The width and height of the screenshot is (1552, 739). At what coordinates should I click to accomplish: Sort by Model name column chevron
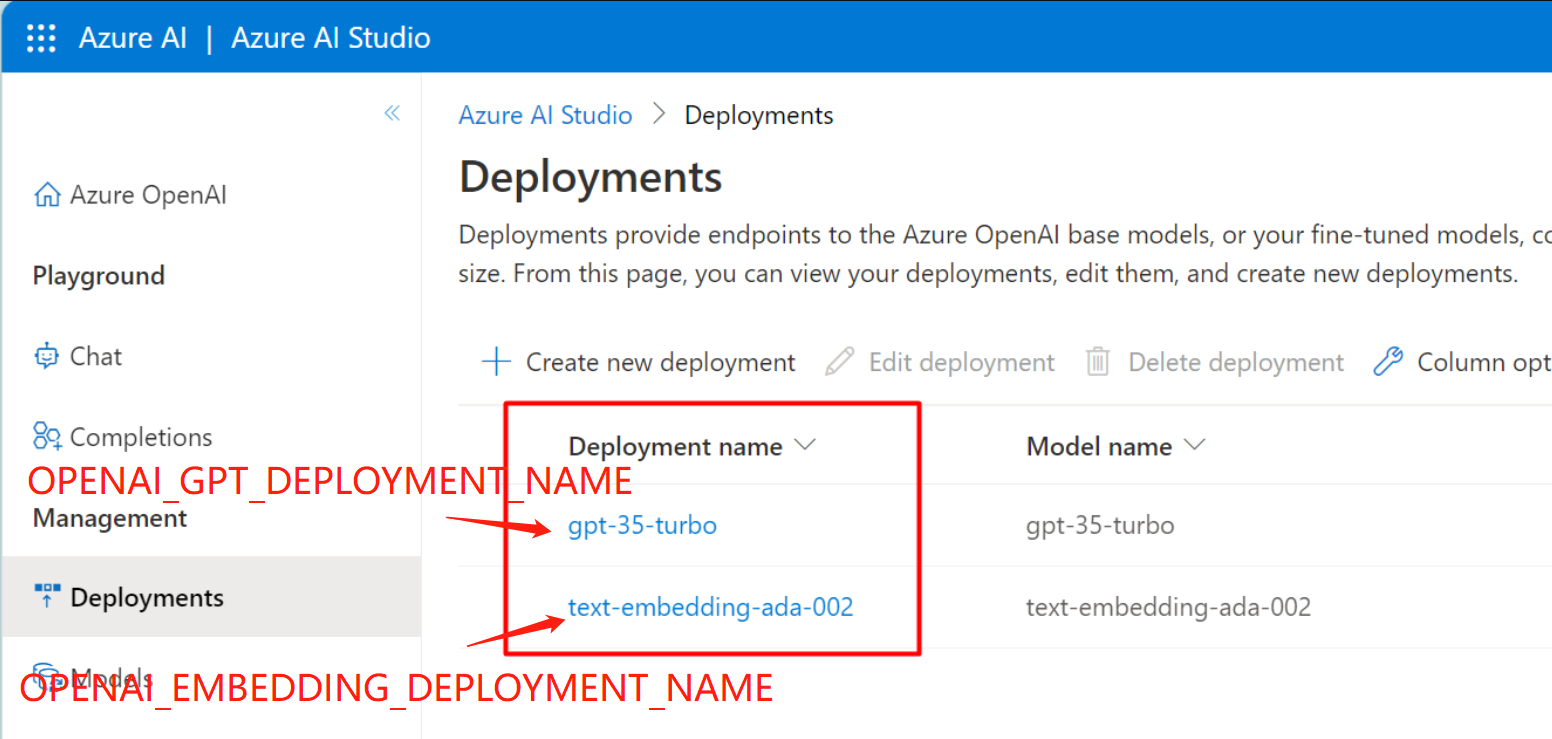tap(1194, 446)
